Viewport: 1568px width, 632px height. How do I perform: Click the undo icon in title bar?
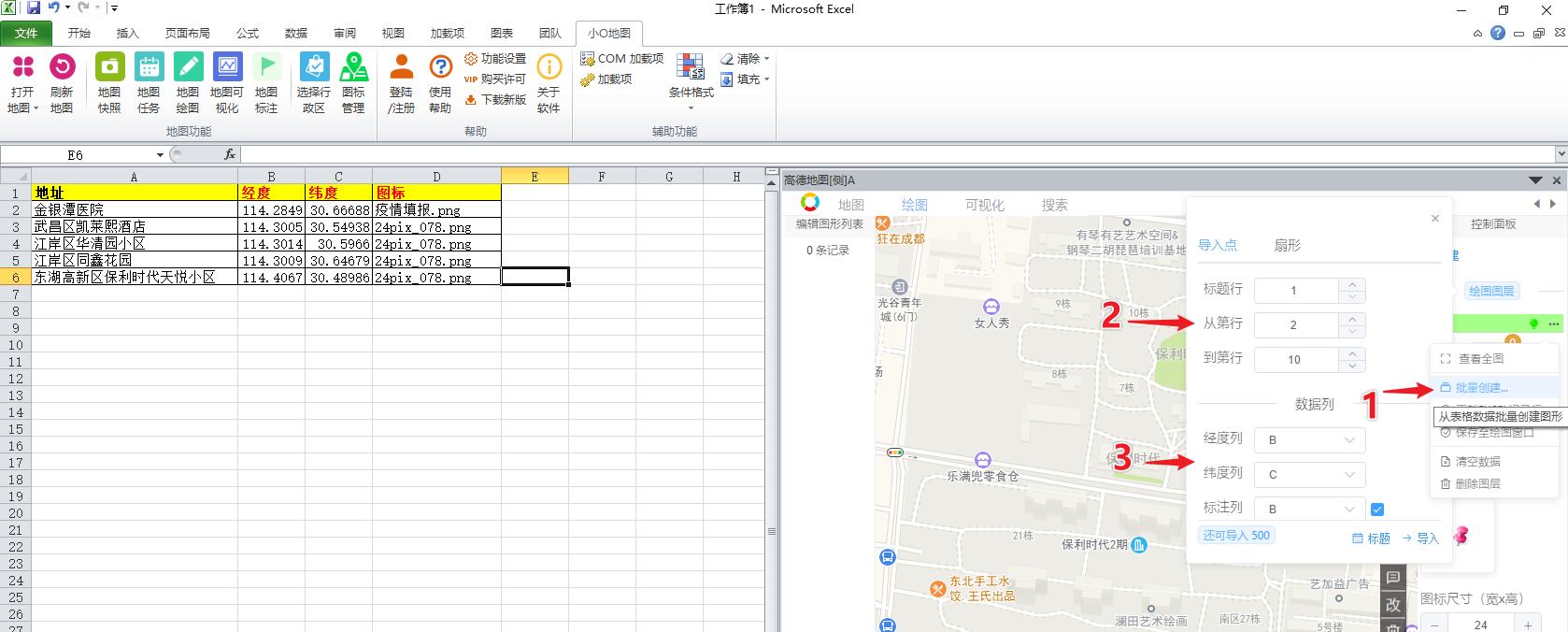click(54, 7)
